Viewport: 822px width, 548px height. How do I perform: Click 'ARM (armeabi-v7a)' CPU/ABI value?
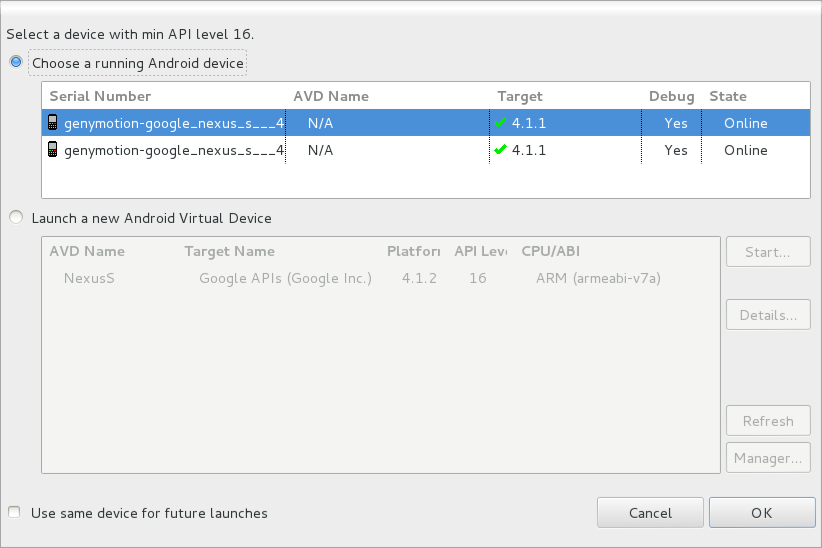tap(598, 278)
